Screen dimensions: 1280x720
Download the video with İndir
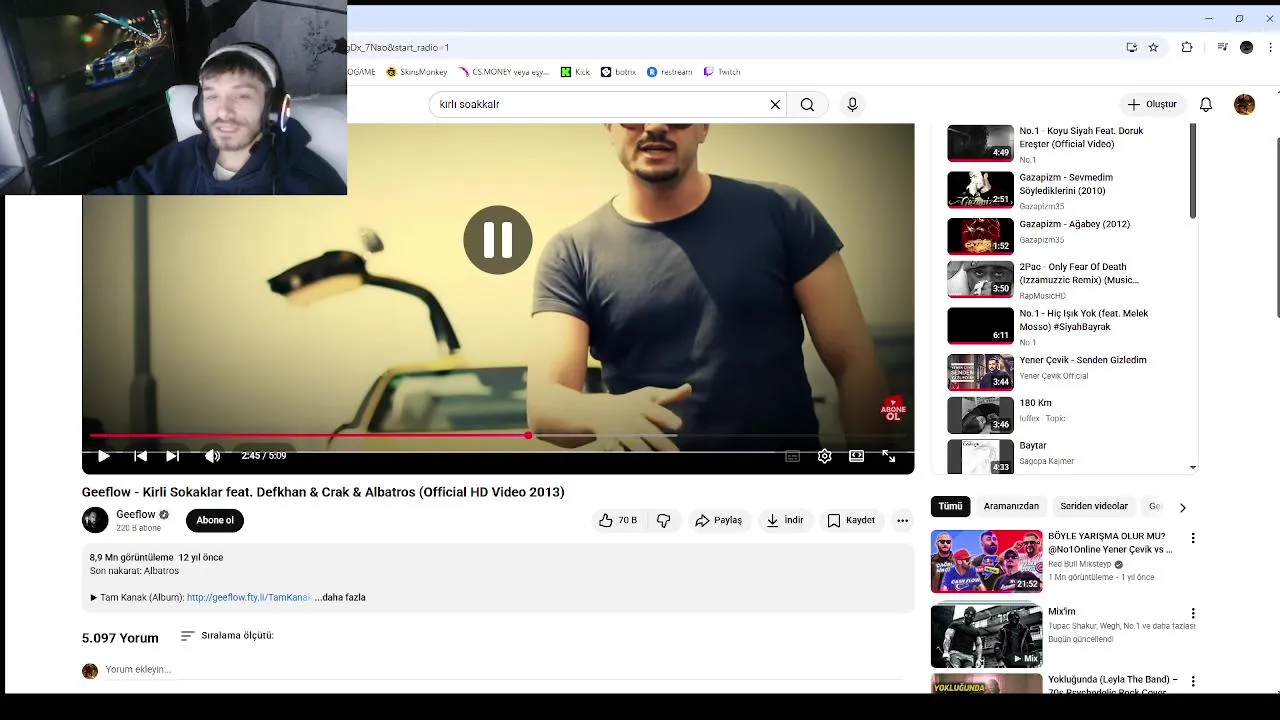[785, 520]
